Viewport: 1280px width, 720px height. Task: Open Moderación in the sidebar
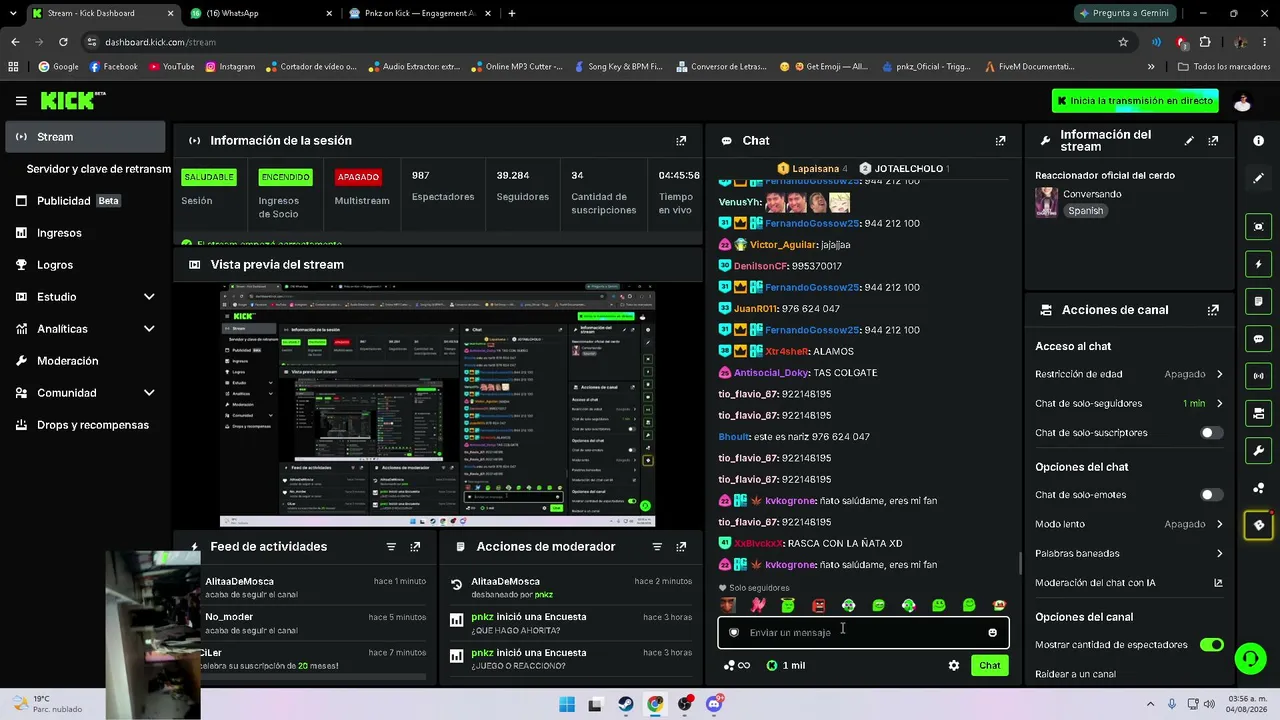click(x=86, y=361)
